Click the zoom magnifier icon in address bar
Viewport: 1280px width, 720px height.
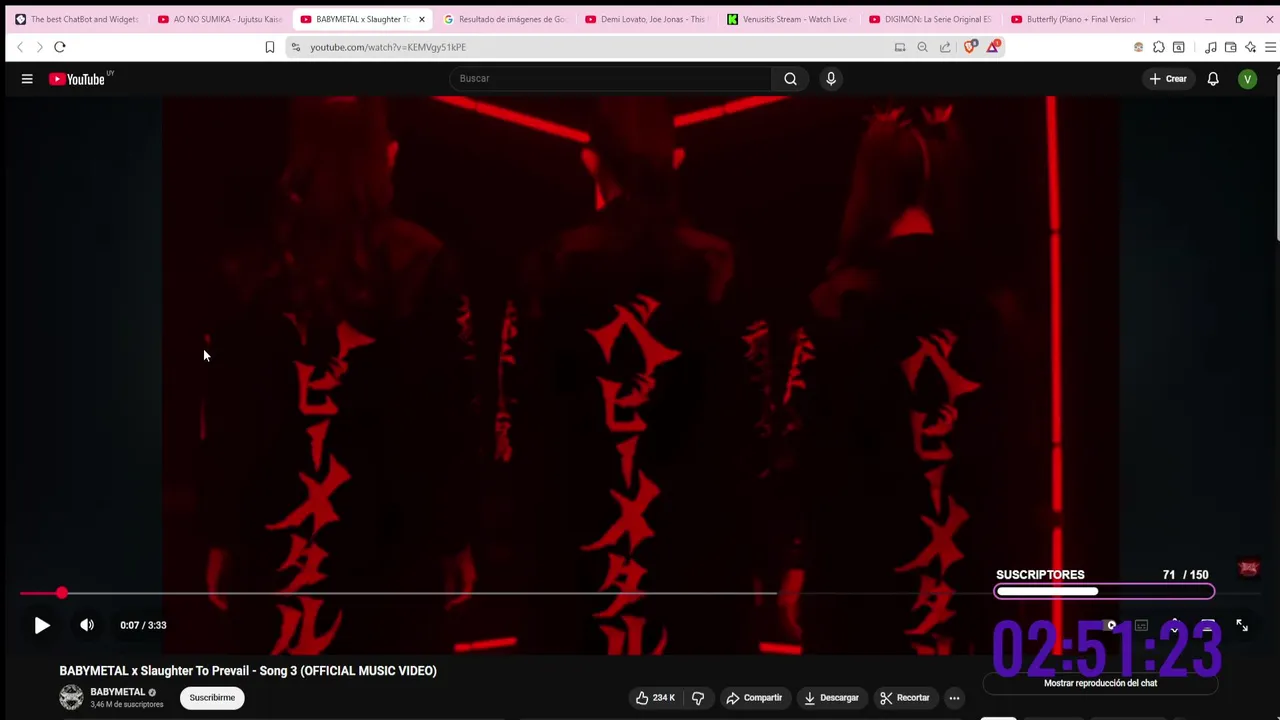(x=922, y=47)
